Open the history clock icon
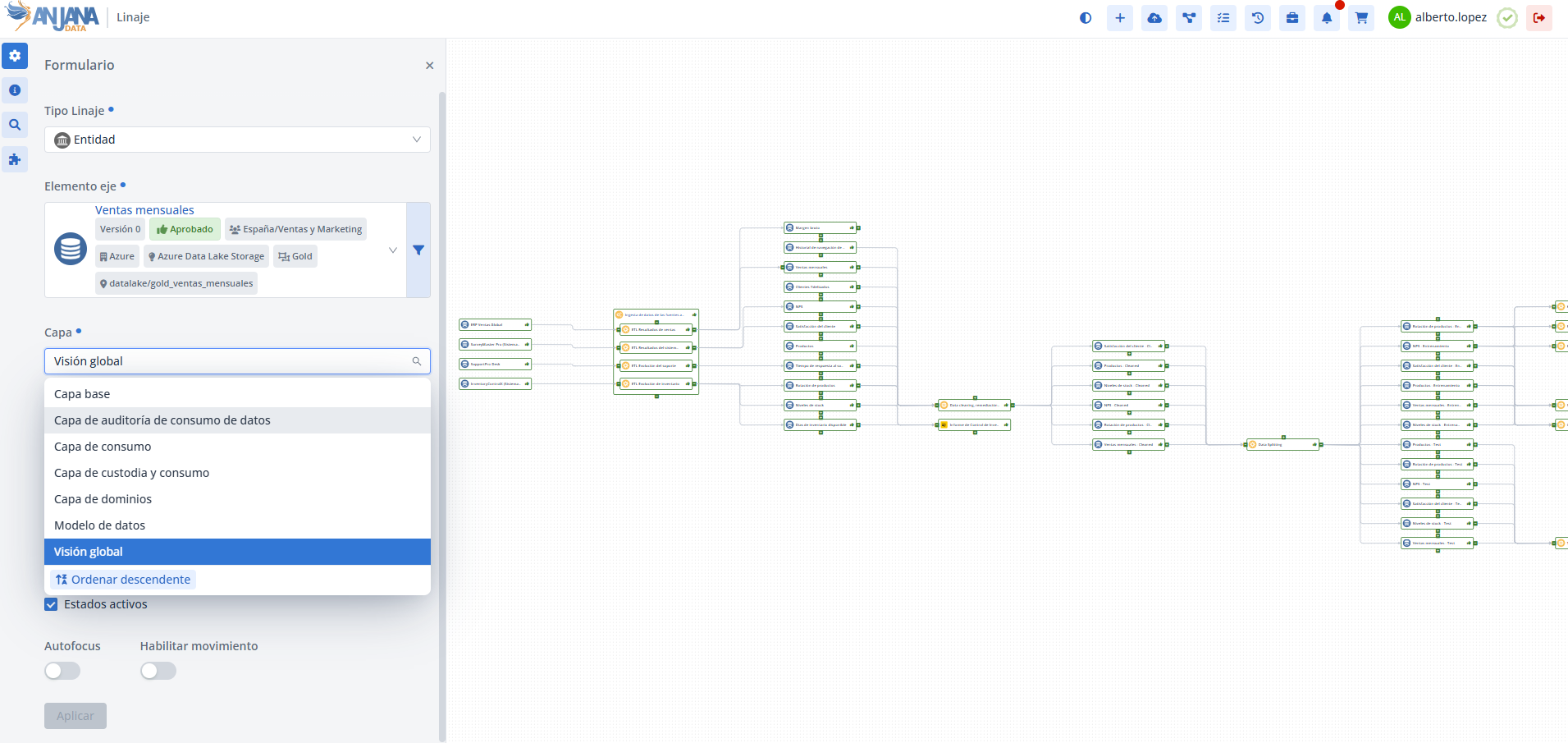The image size is (1568, 743). point(1258,18)
